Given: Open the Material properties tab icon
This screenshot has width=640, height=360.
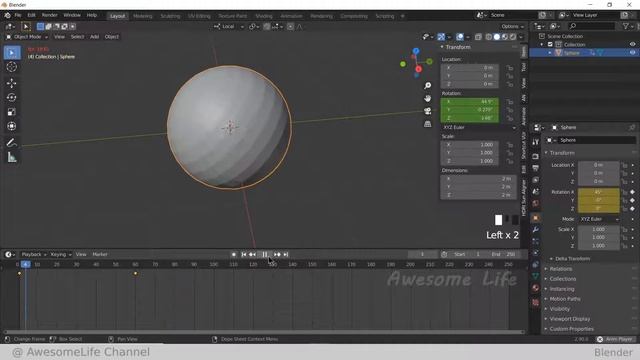Looking at the screenshot, I should (x=536, y=288).
